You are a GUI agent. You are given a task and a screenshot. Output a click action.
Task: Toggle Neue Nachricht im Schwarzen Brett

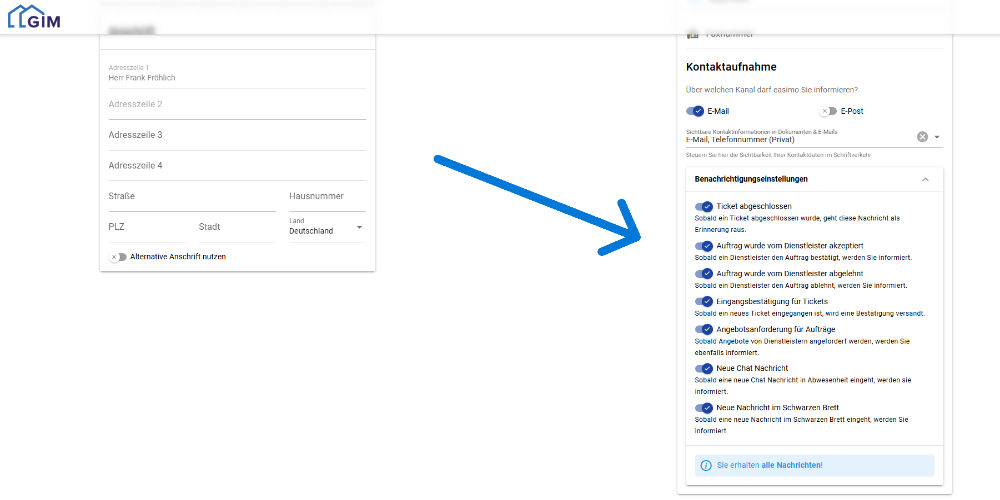704,408
